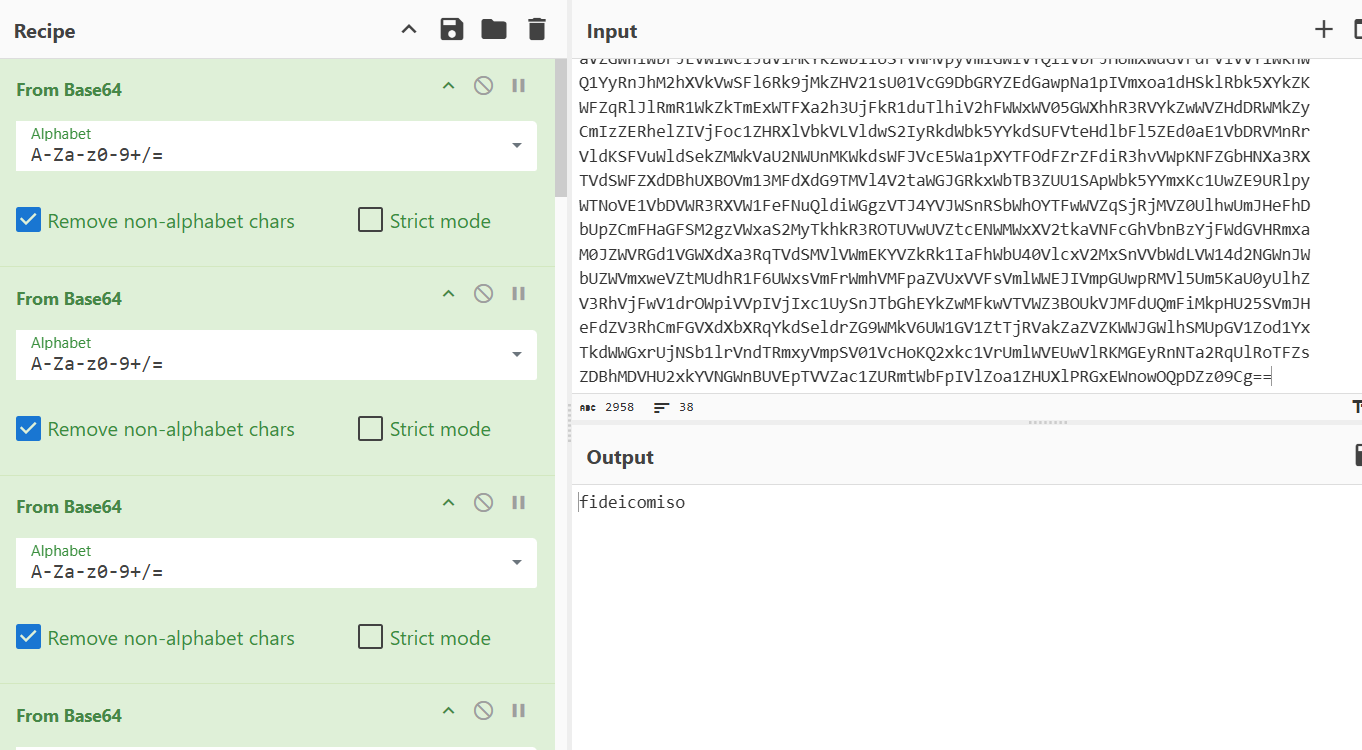Image resolution: width=1362 pixels, height=750 pixels.
Task: Set breakpoint on the first From Base64 operation
Action: (x=518, y=86)
